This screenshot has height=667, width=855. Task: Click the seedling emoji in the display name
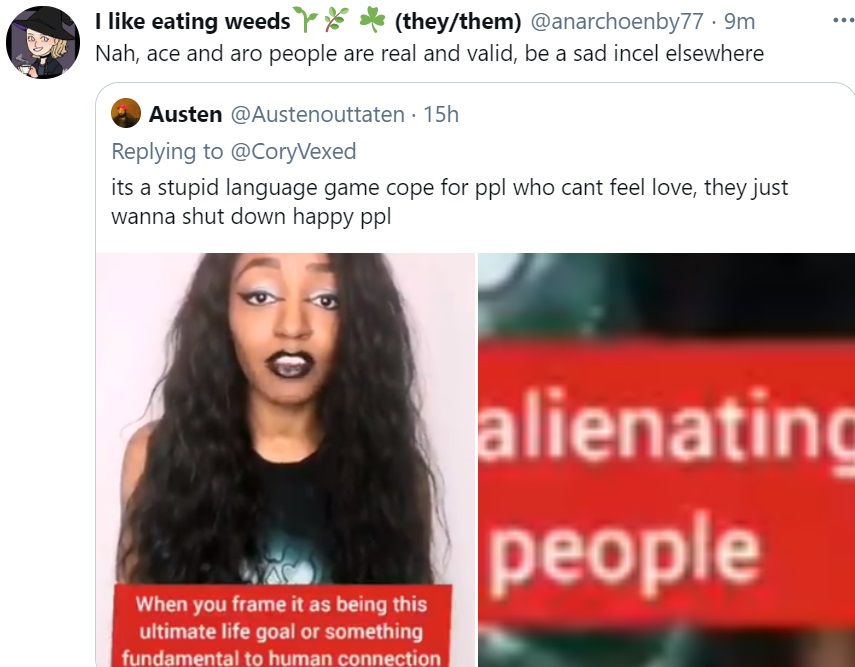click(x=305, y=20)
